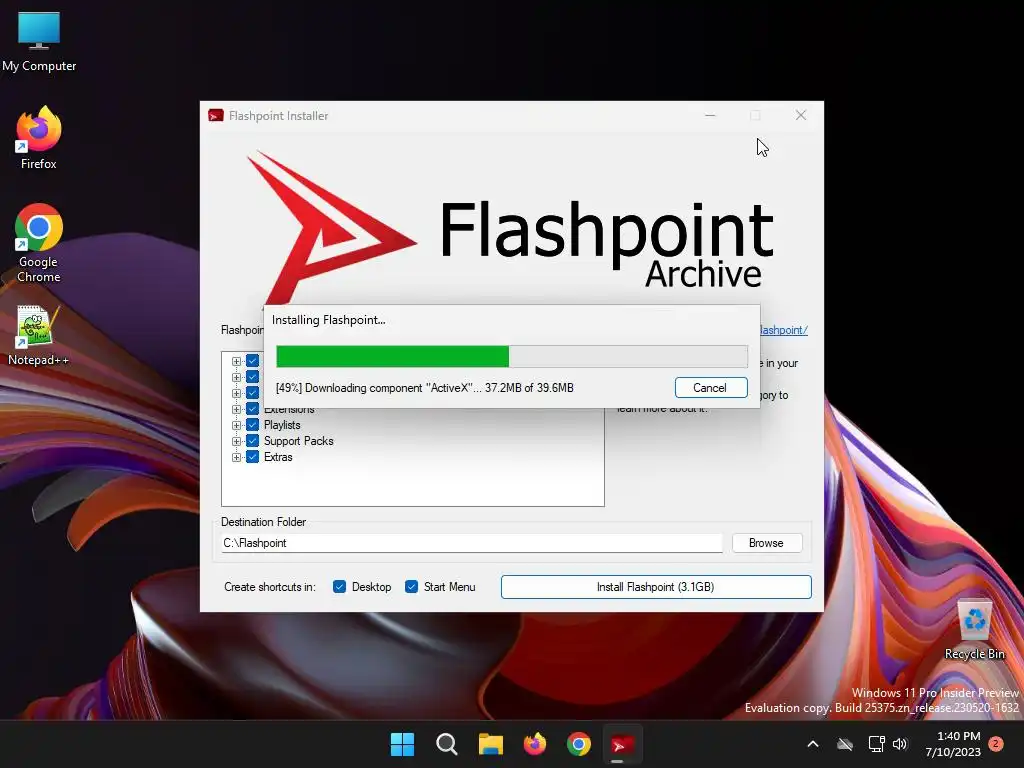1024x768 pixels.
Task: Expand the Support Packs tree node
Action: click(236, 441)
